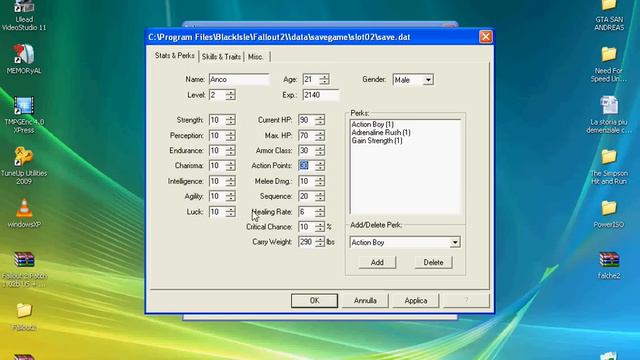Screen dimensions: 640x360
Task: Open the Misc. tab
Action: coord(256,57)
